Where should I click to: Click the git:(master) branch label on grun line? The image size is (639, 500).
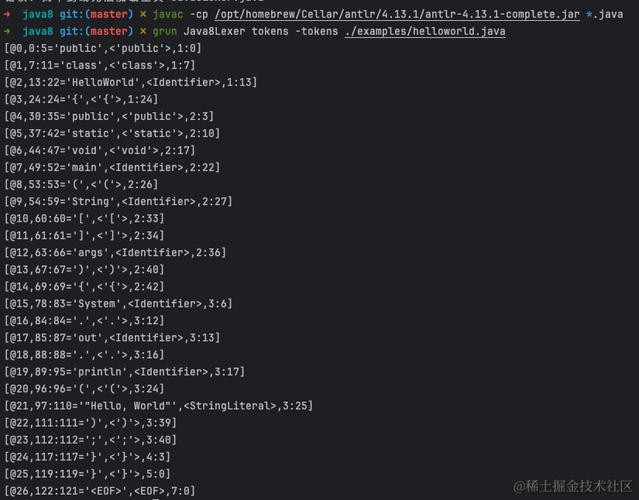(x=96, y=31)
